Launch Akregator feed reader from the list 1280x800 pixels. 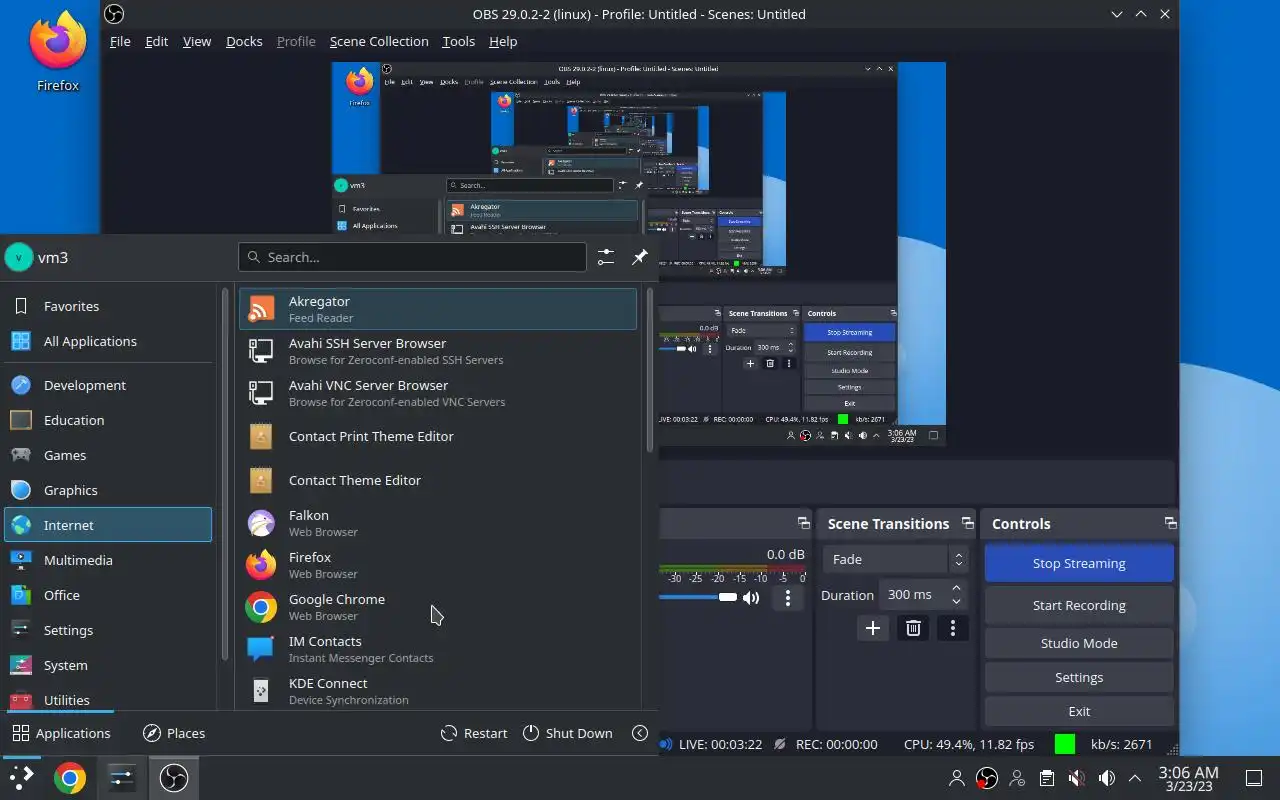(438, 309)
